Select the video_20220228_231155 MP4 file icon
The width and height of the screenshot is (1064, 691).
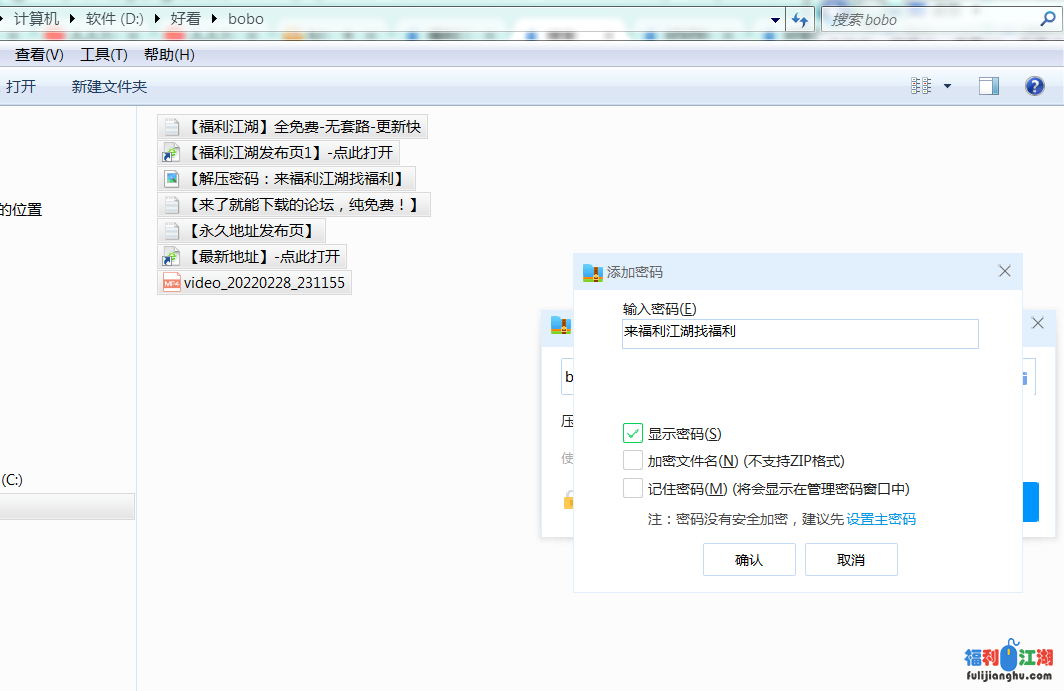point(171,283)
